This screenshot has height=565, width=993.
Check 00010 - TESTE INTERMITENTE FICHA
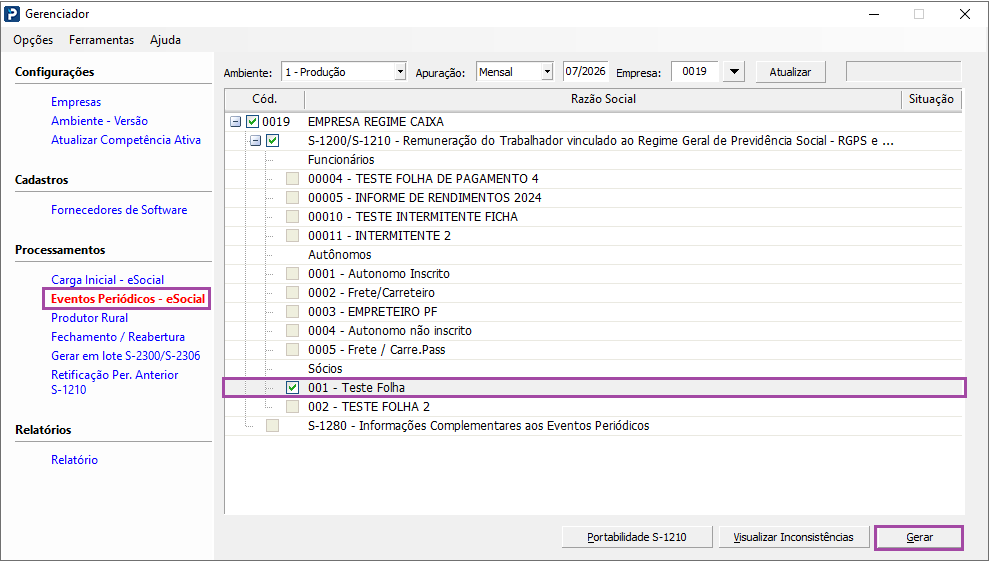[x=292, y=217]
